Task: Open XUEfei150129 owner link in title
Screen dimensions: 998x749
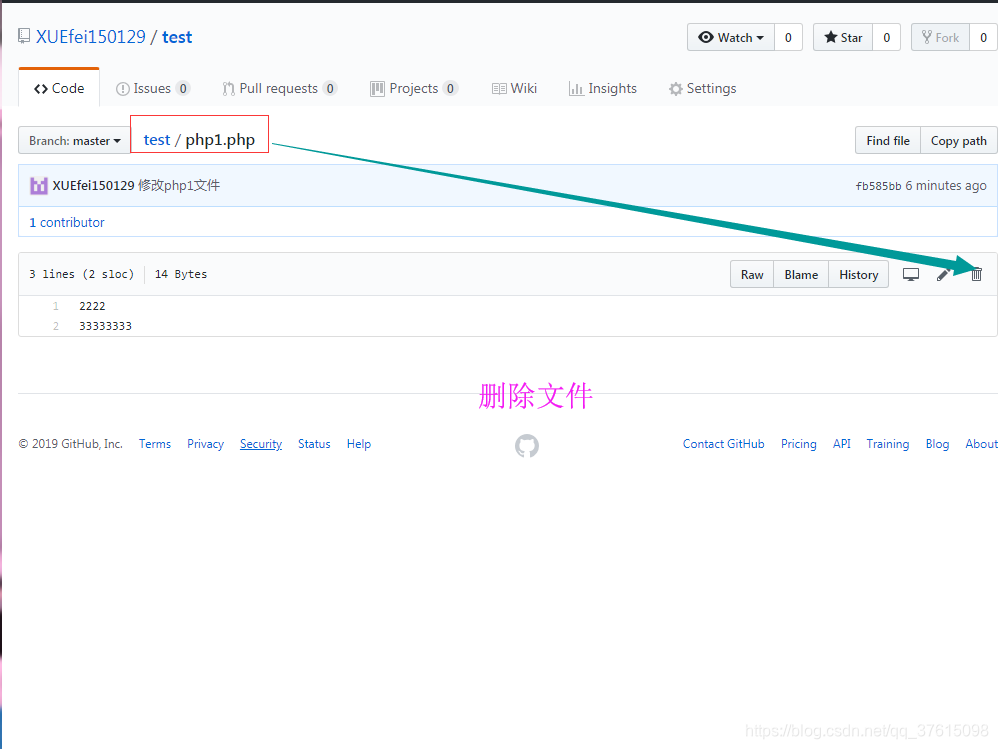Action: click(91, 37)
